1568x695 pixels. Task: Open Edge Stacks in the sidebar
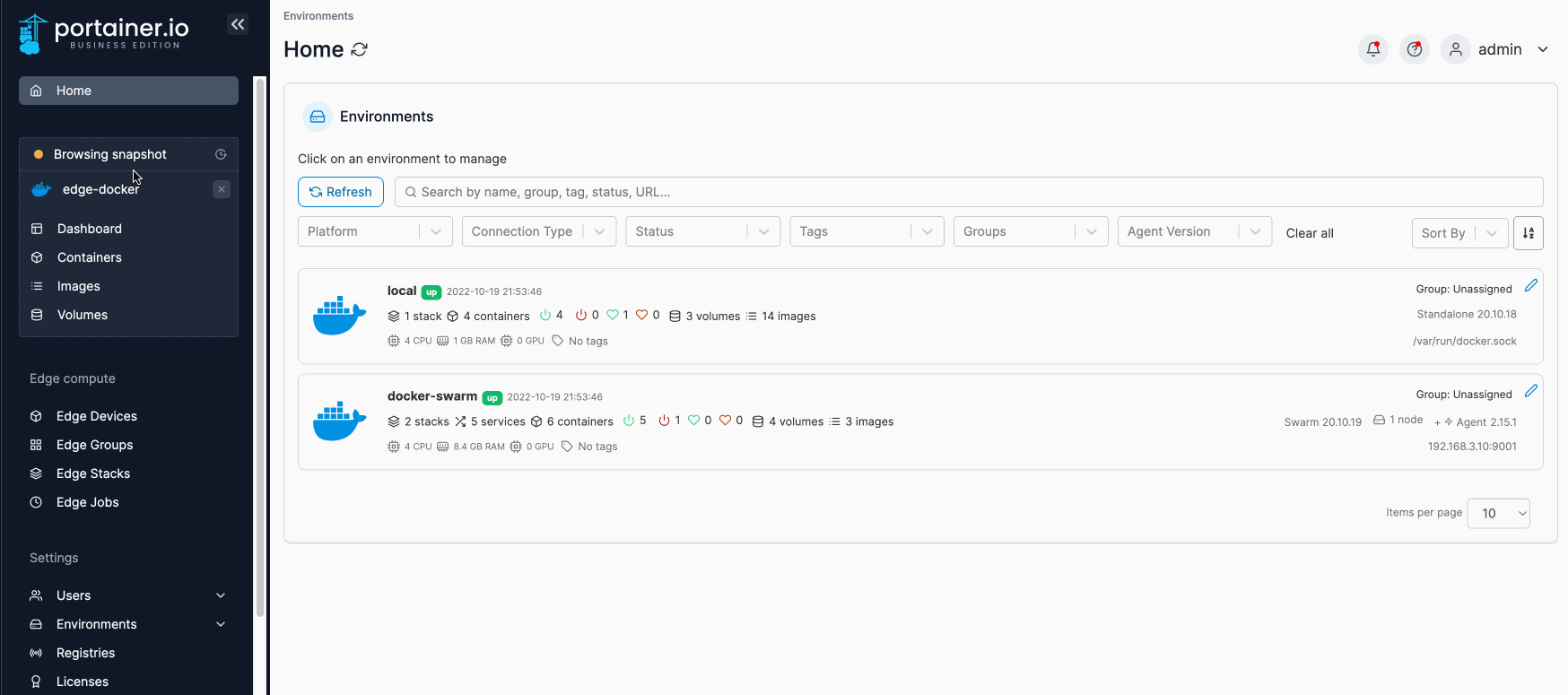click(92, 473)
